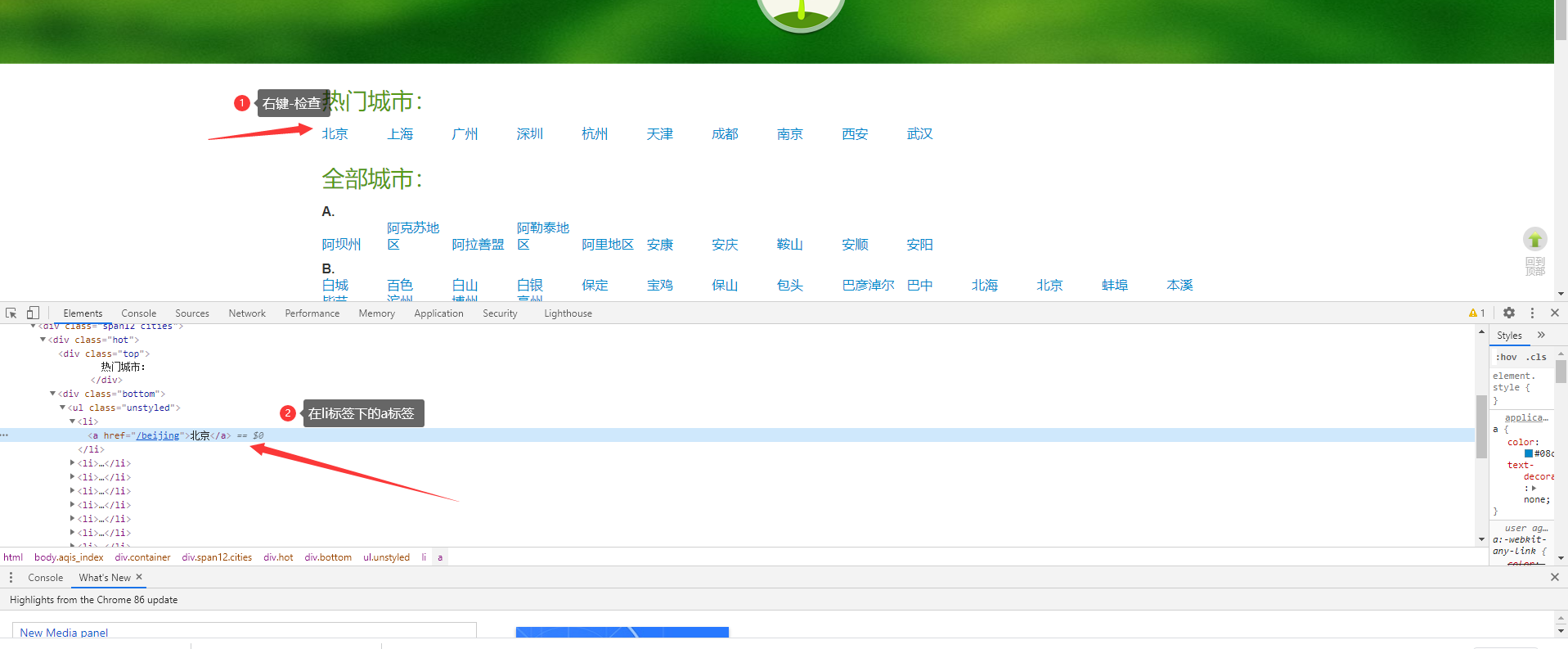Open the 天津 city link
The height and width of the screenshot is (649, 1568).
(660, 133)
